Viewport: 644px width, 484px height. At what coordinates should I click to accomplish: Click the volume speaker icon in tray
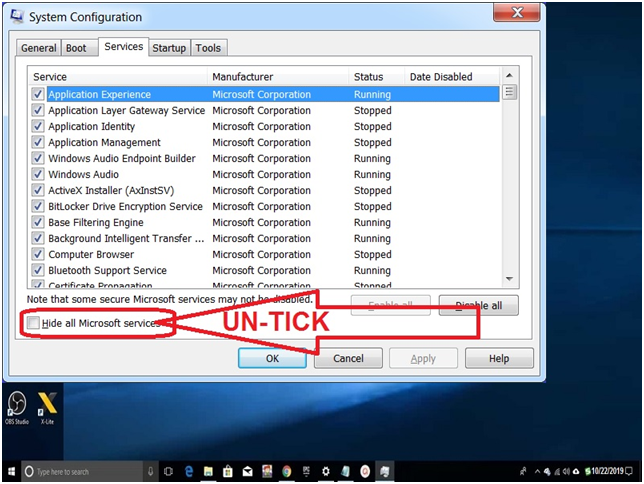coord(567,471)
